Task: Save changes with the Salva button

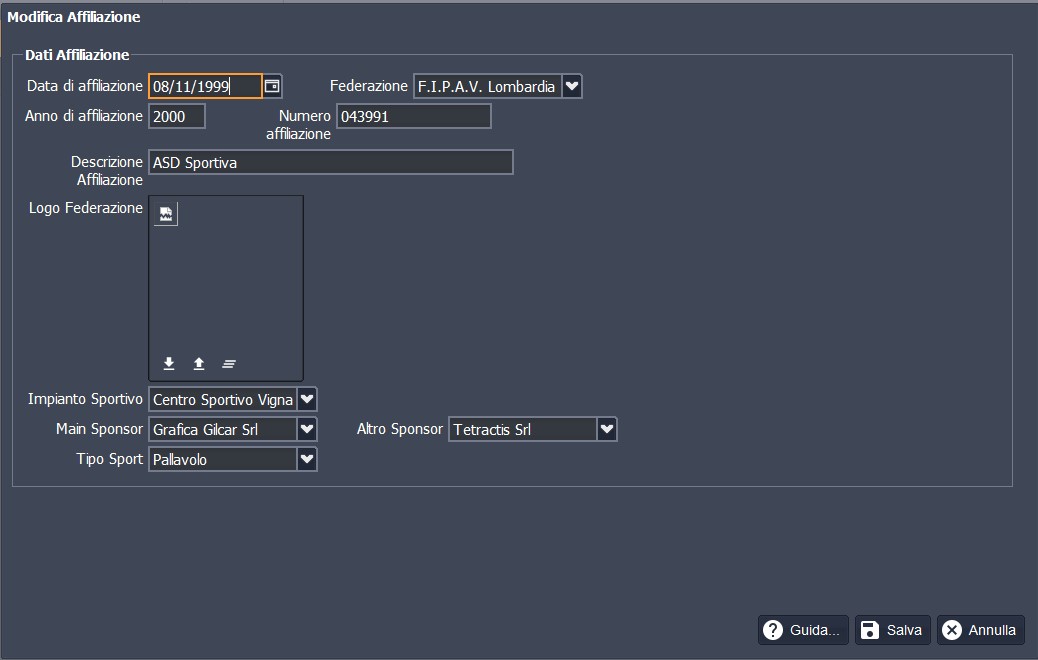Action: pyautogui.click(x=892, y=630)
